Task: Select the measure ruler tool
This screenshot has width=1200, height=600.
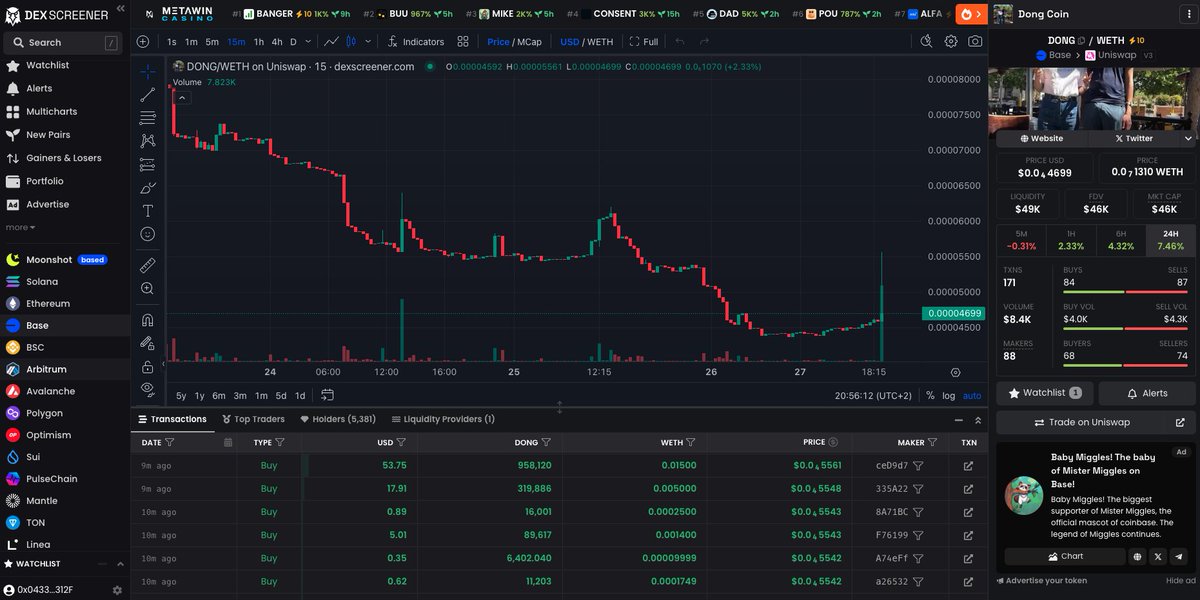Action: point(147,265)
